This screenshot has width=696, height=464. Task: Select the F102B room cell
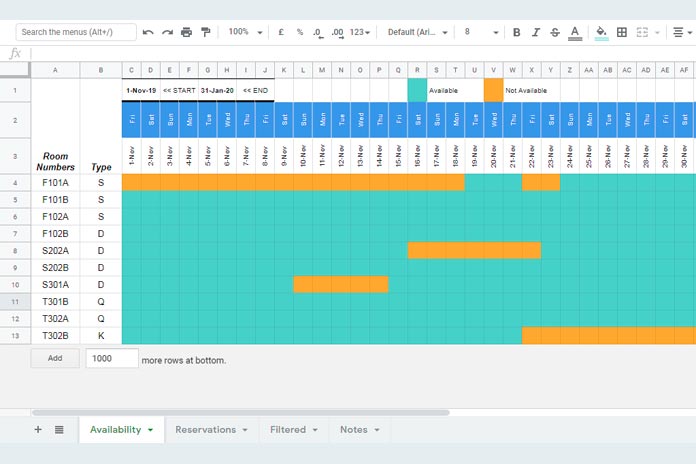(x=55, y=234)
